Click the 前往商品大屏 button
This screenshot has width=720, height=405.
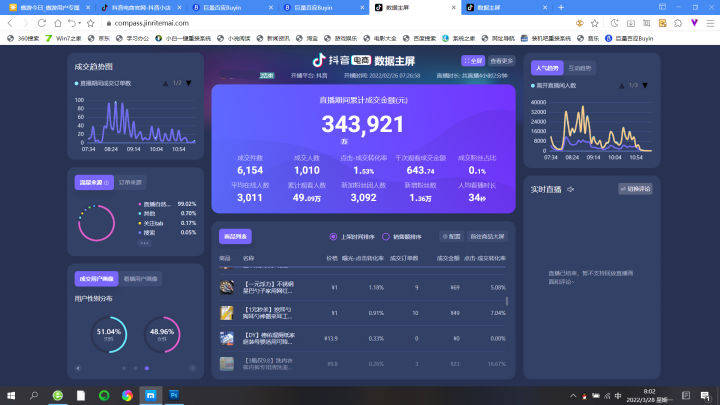click(x=489, y=237)
